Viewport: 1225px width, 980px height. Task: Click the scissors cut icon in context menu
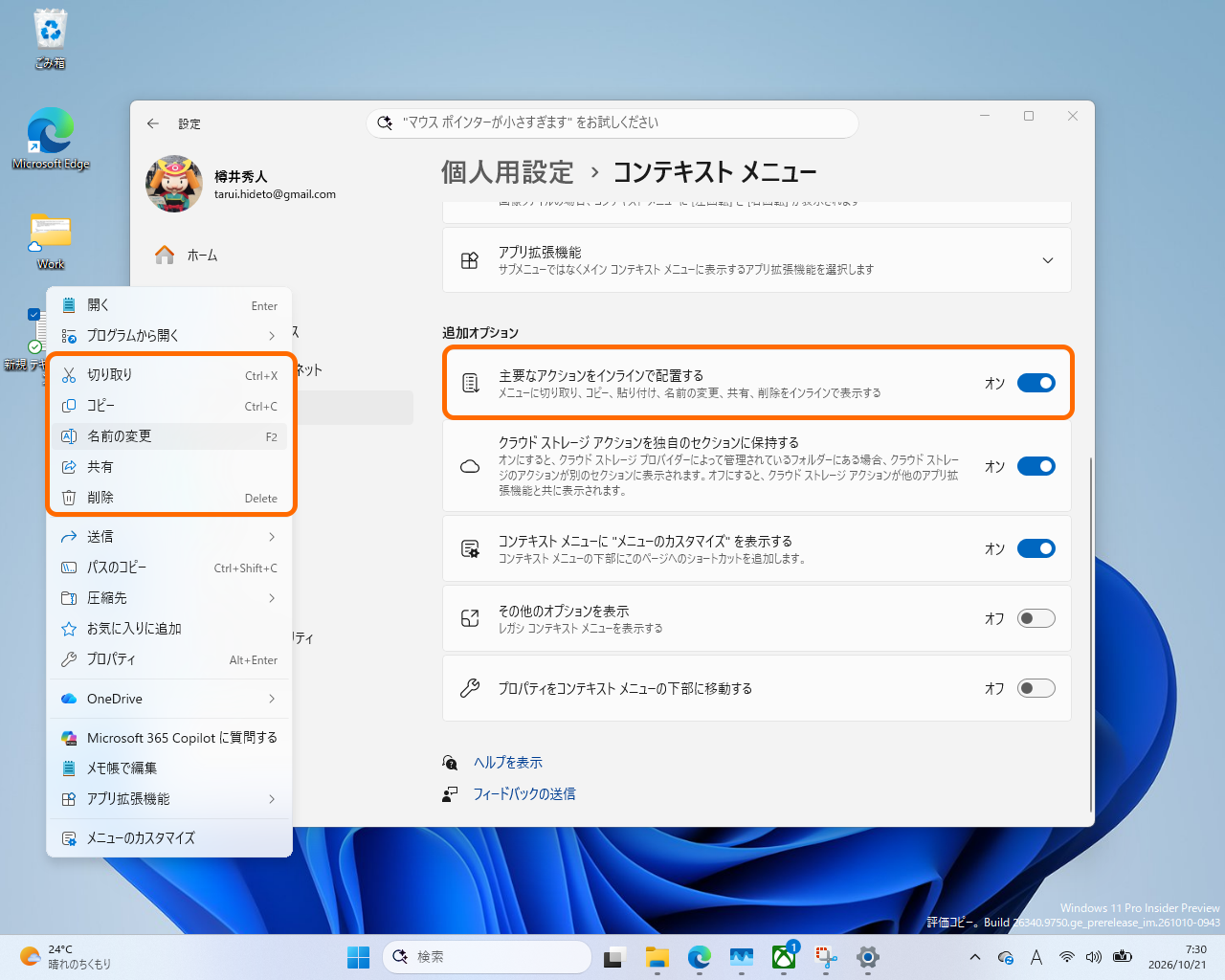[69, 375]
